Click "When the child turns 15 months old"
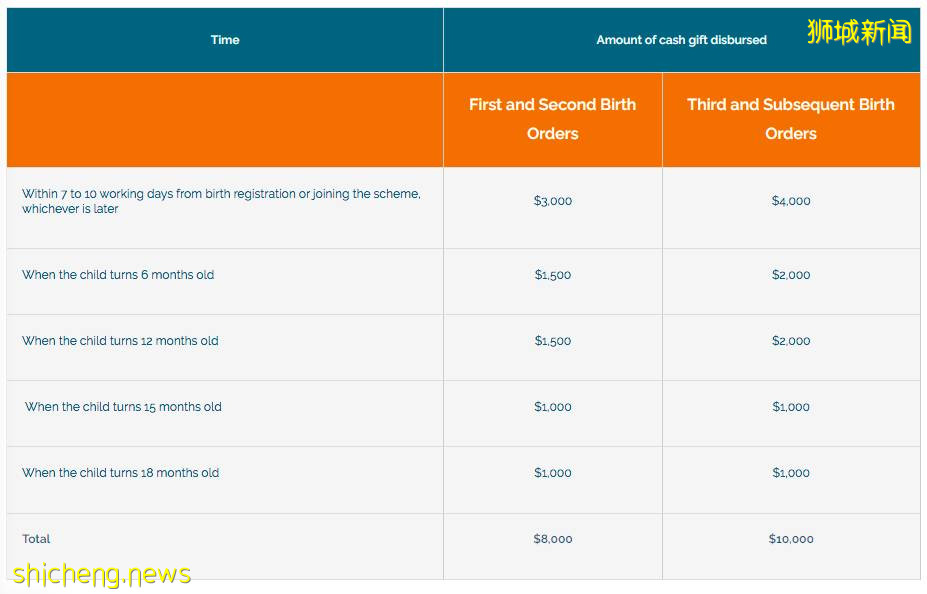Screen dimensions: 927x594 coord(123,407)
